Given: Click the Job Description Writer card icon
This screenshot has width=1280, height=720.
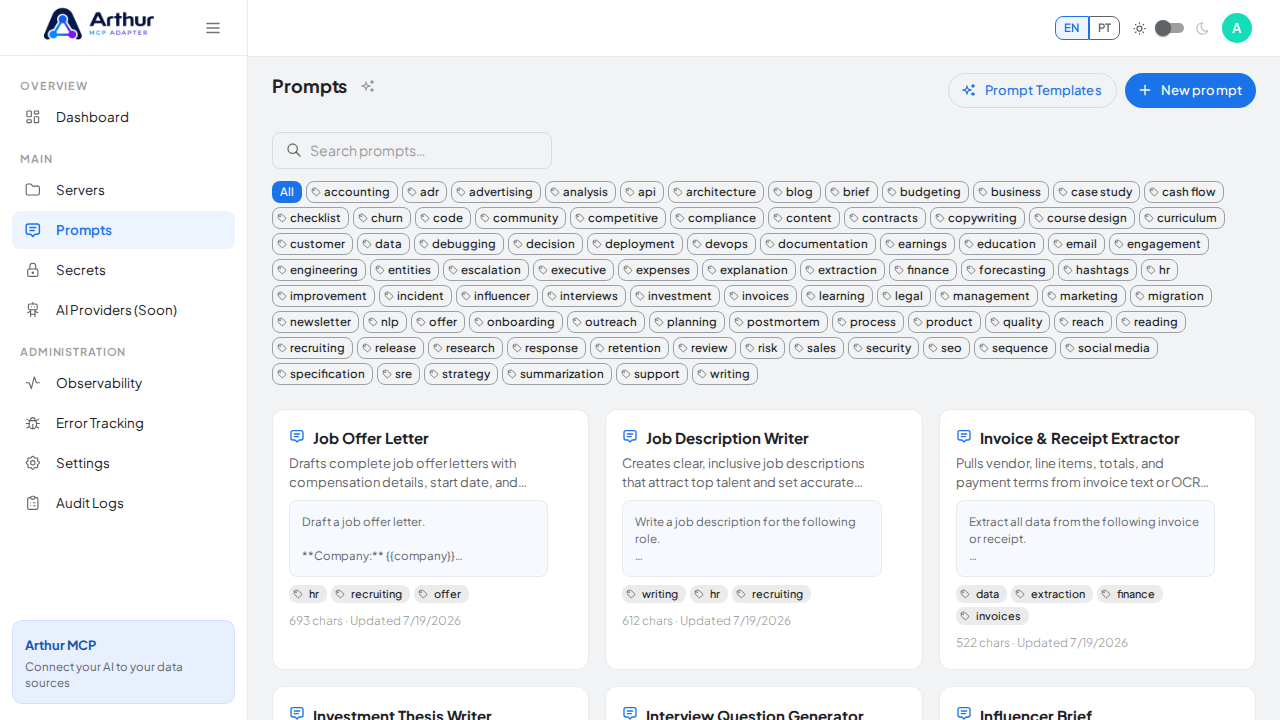Looking at the screenshot, I should (630, 437).
